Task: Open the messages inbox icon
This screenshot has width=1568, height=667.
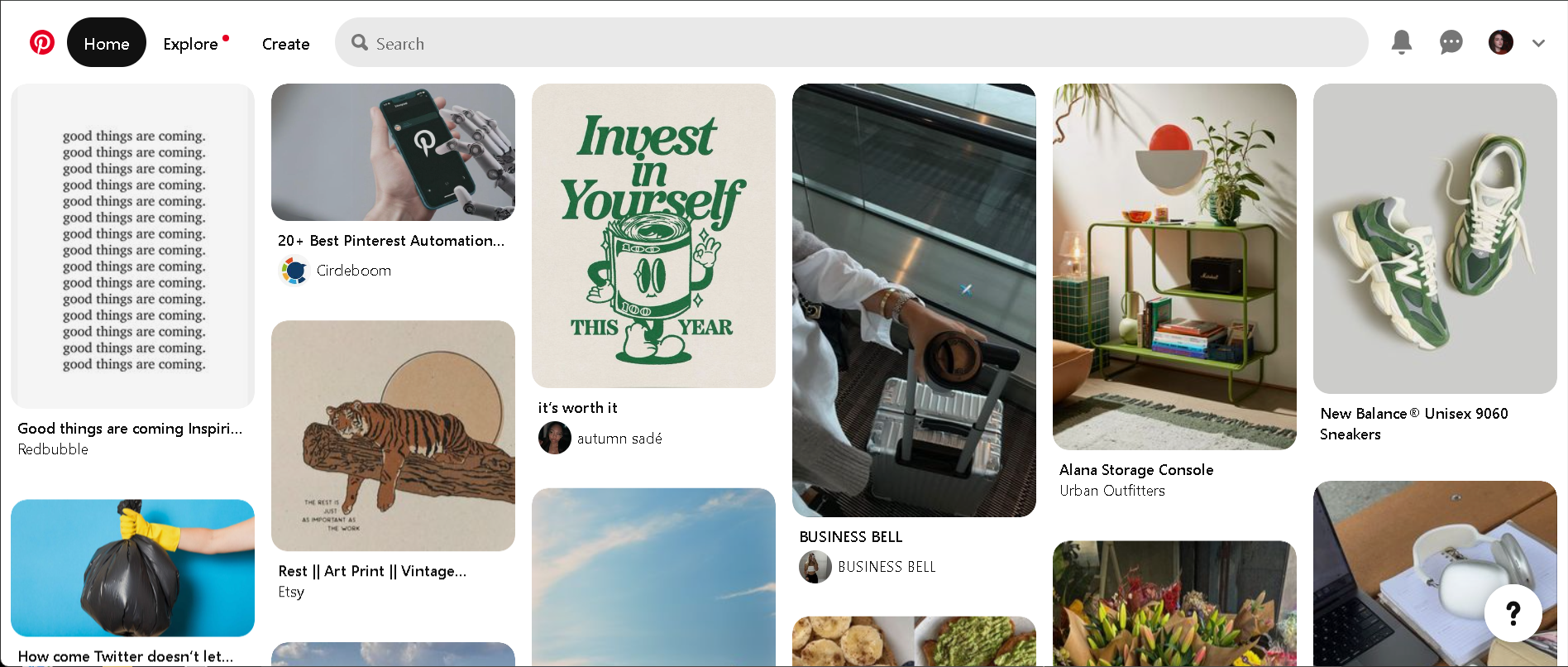Action: (x=1451, y=42)
